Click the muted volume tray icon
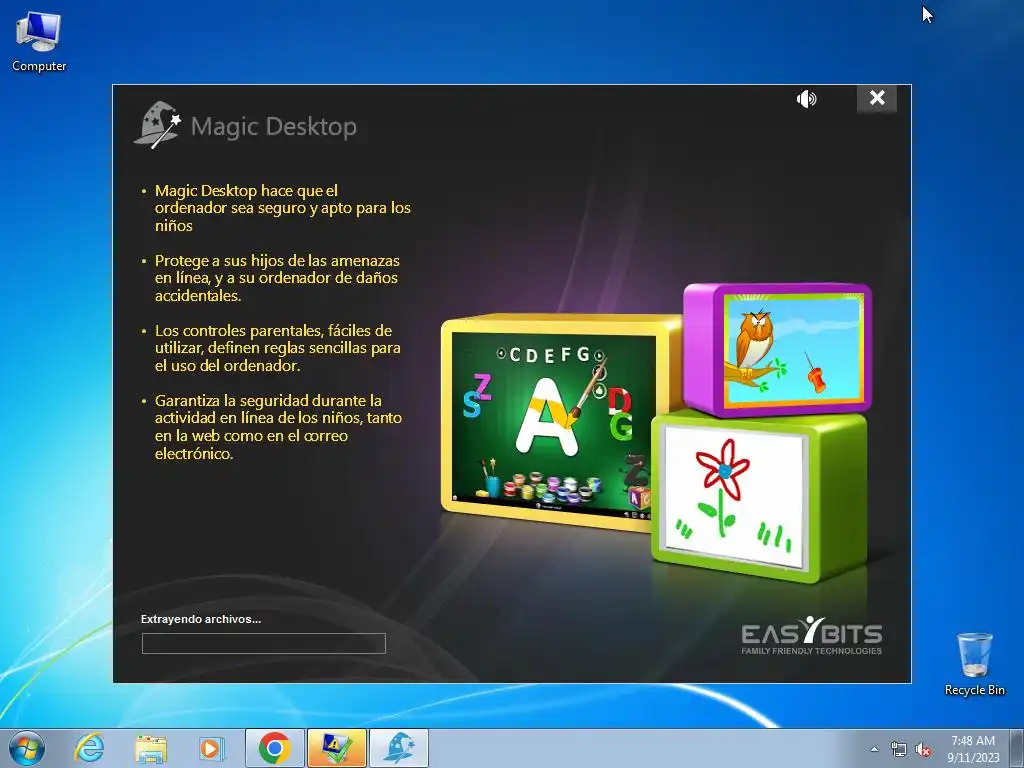 click(923, 750)
